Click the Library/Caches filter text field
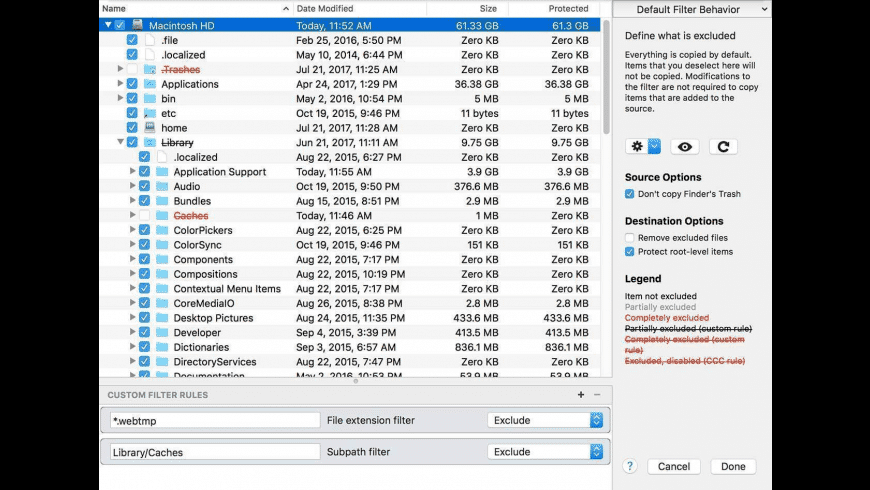870x490 pixels. pos(215,452)
